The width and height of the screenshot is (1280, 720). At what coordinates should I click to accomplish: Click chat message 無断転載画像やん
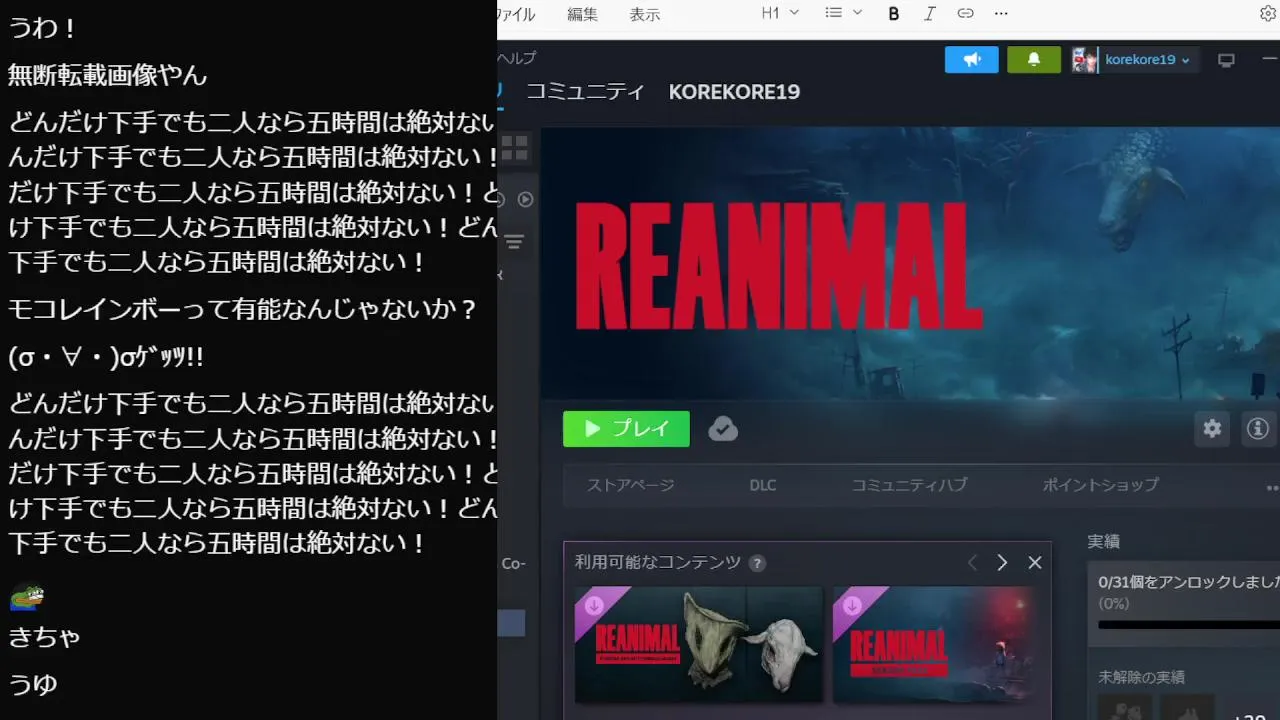108,74
